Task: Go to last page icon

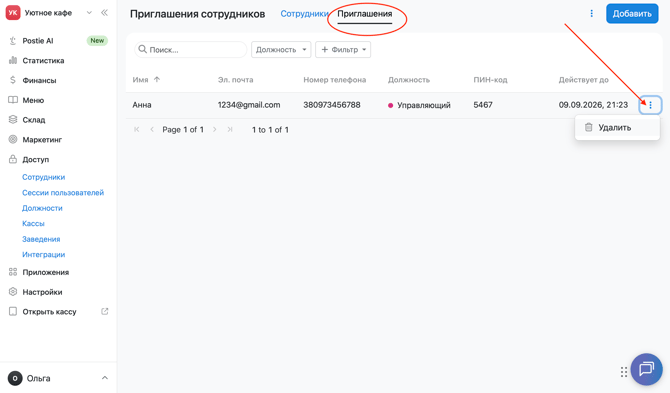Action: 230,129
